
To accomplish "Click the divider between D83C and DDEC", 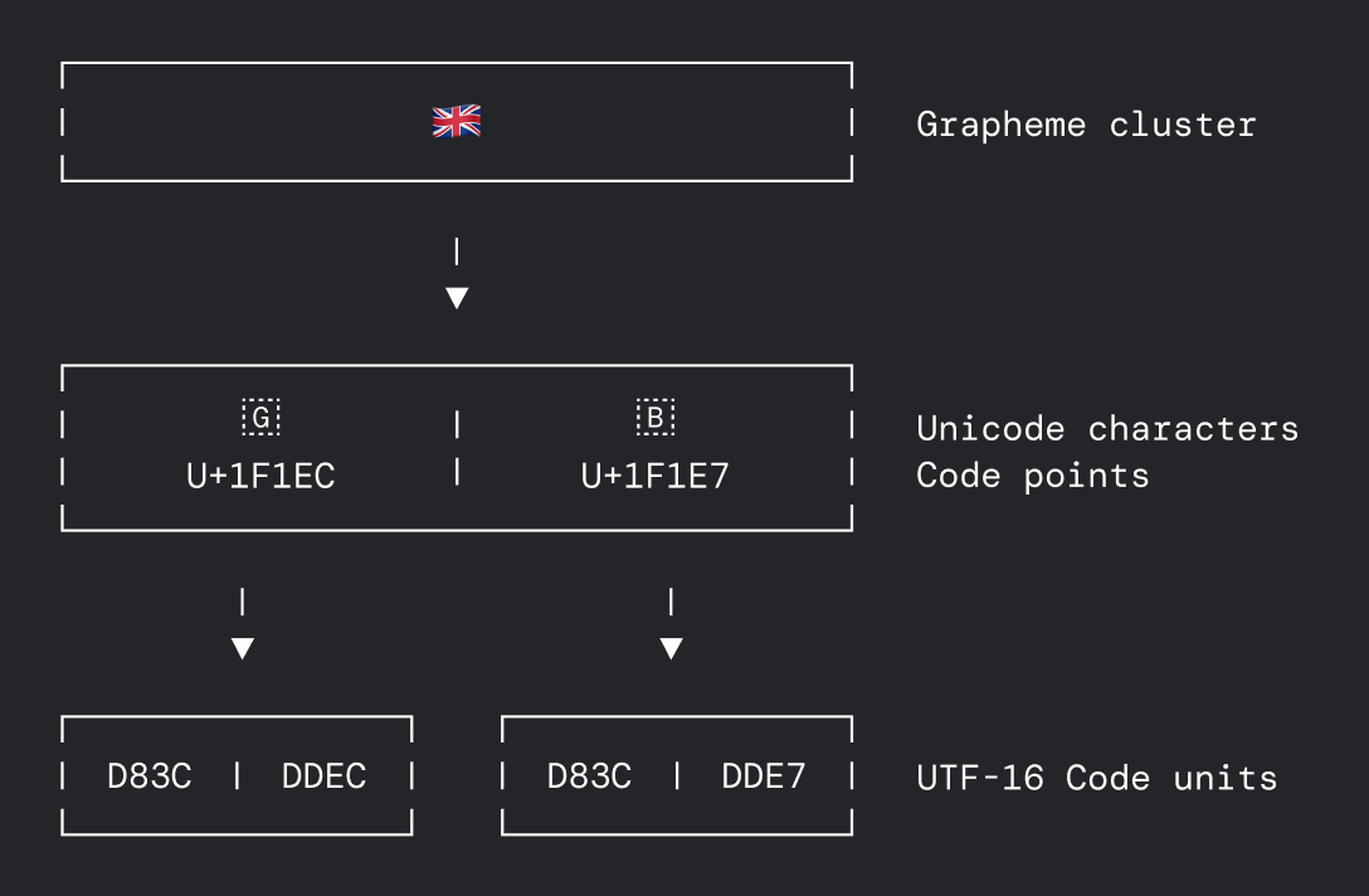I will pos(237,775).
